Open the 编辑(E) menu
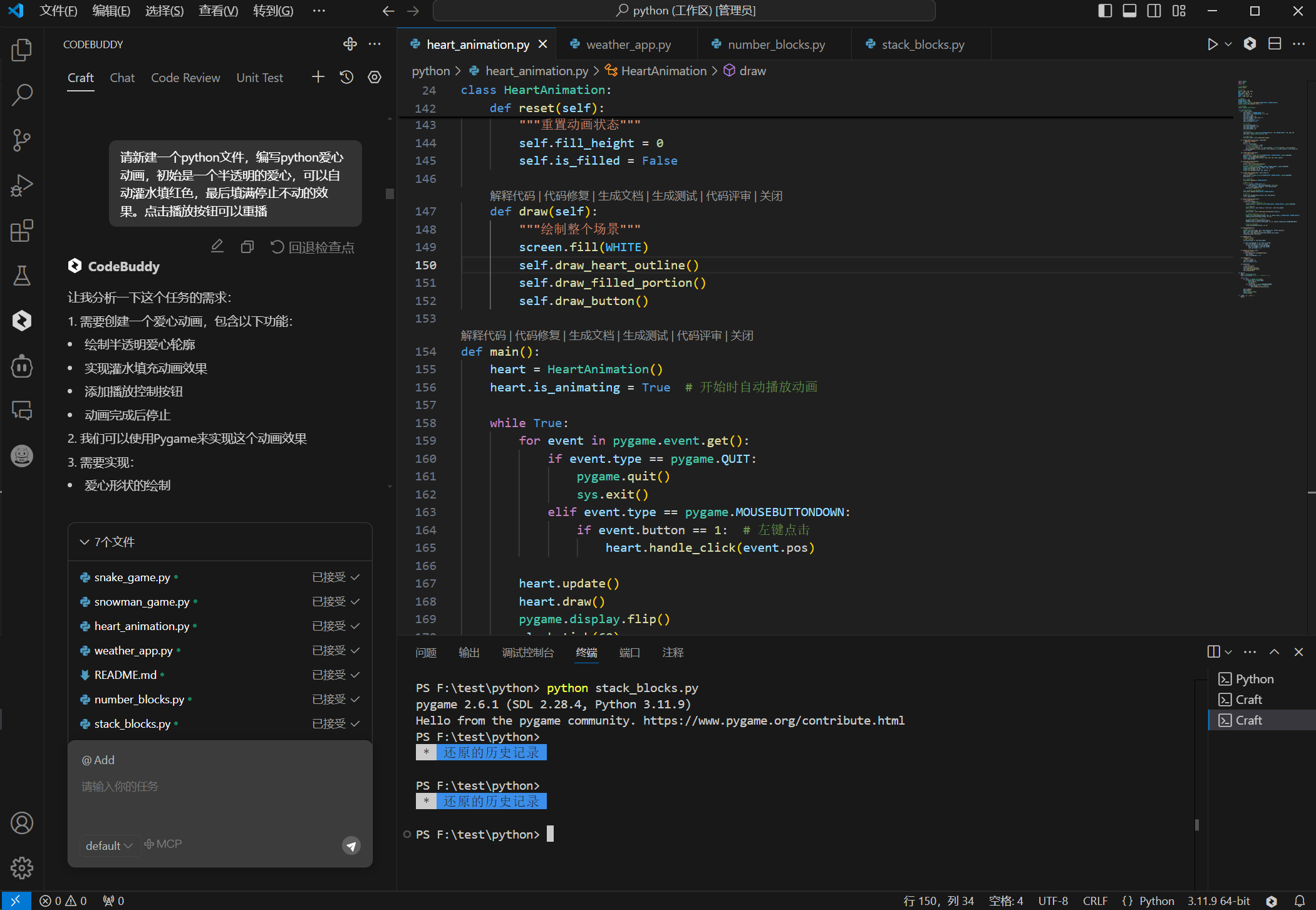1316x910 pixels. 111,11
